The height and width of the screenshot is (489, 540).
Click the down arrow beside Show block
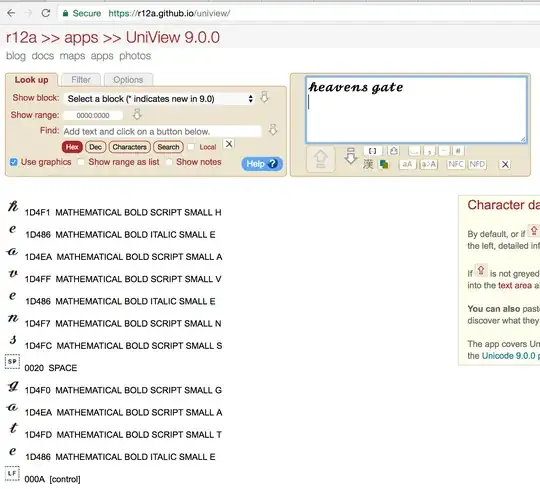[x=264, y=97]
